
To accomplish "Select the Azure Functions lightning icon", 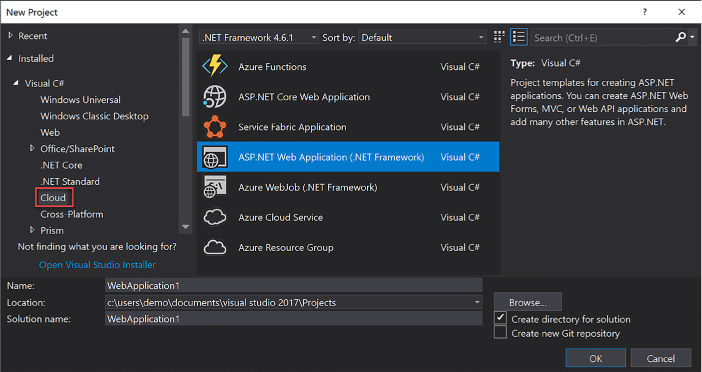I will (x=215, y=67).
